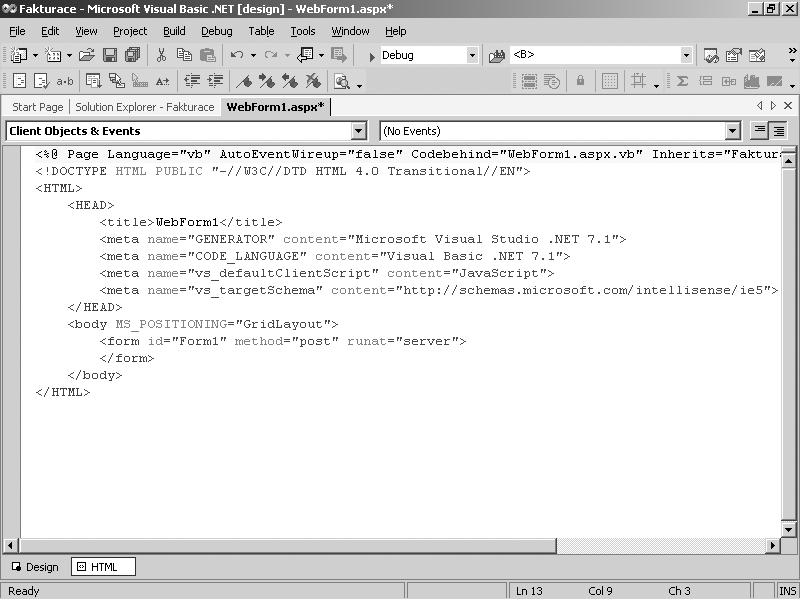
Task: Toggle the Show Grid icon
Action: tap(610, 81)
